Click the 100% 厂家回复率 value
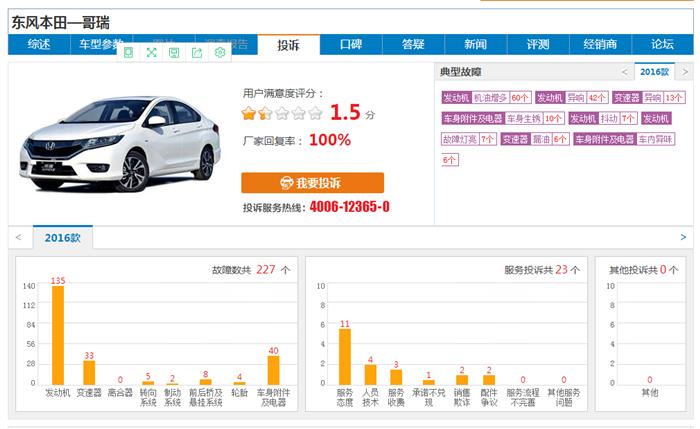 pyautogui.click(x=330, y=140)
